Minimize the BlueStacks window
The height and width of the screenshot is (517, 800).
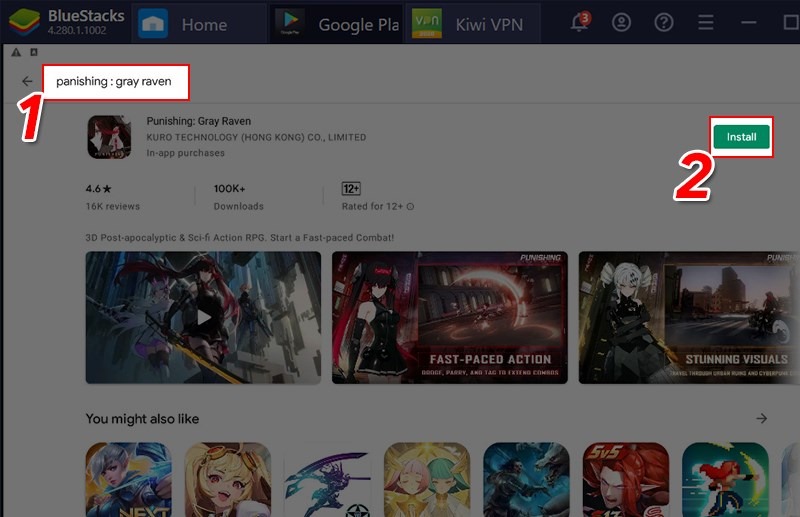[x=748, y=22]
